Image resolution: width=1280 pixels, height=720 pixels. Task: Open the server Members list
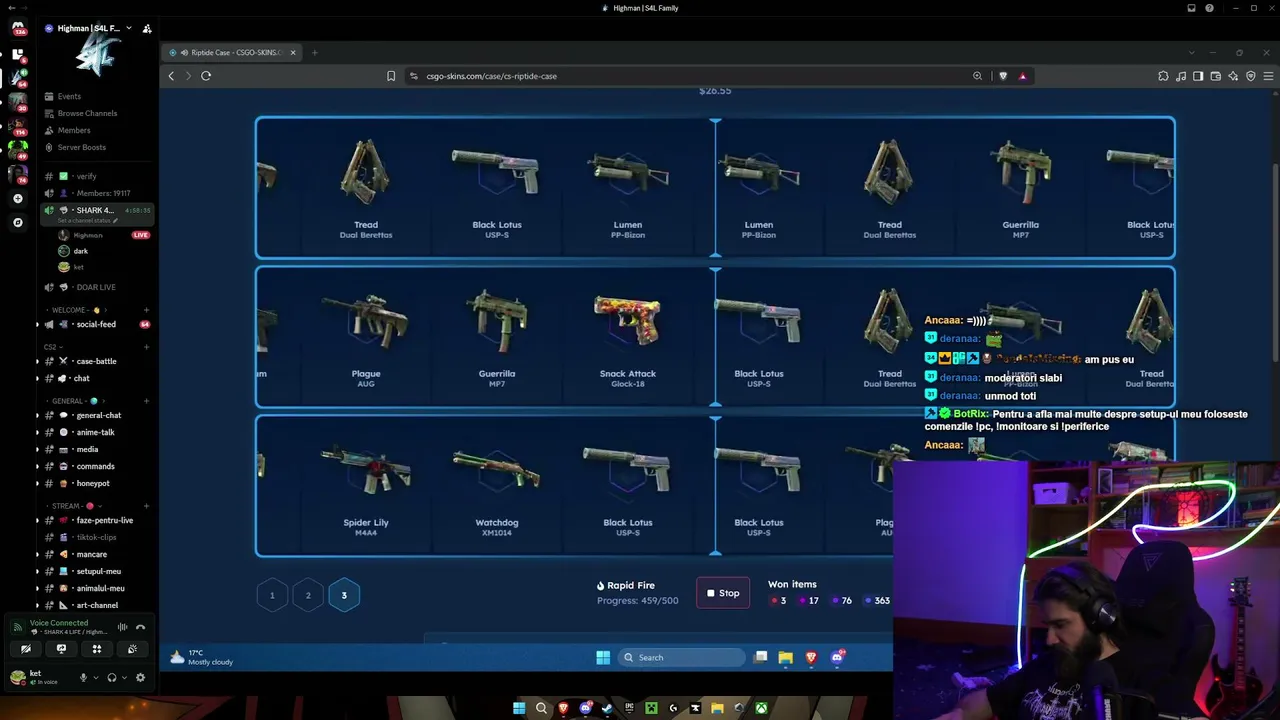click(74, 130)
